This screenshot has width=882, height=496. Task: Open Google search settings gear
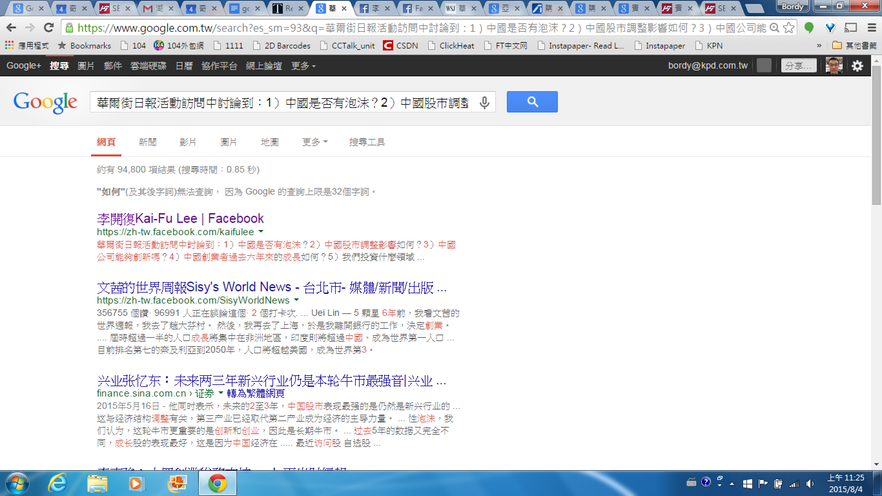pyautogui.click(x=857, y=66)
